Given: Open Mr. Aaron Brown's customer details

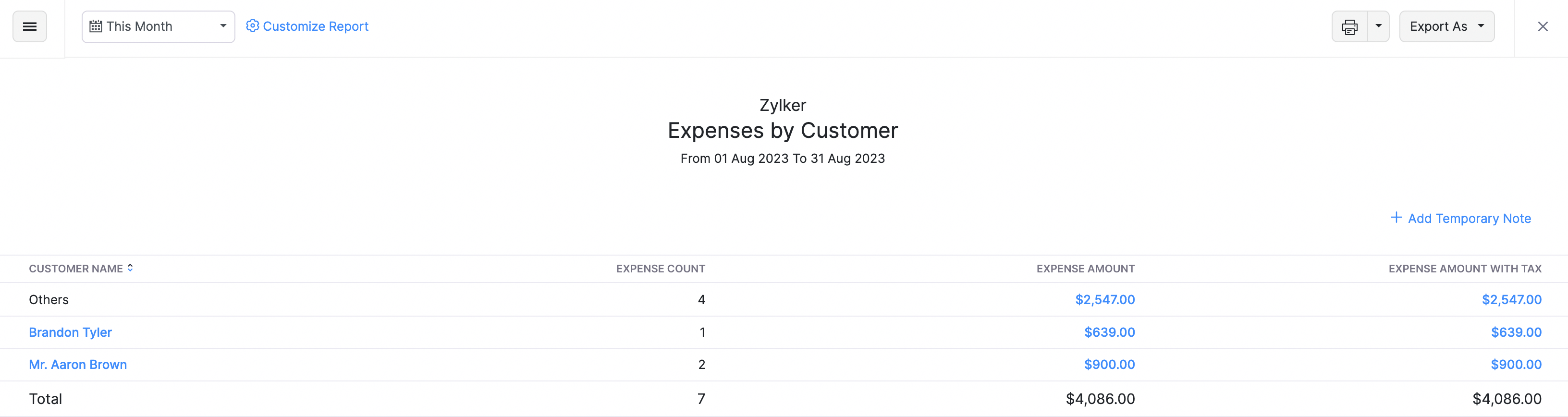Looking at the screenshot, I should click(x=78, y=364).
